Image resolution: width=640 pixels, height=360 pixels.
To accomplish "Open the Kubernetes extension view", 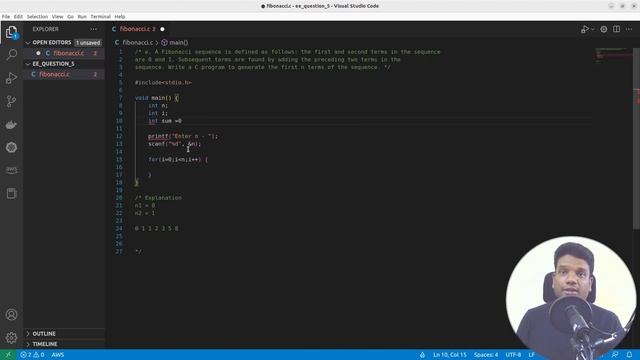I will tap(11, 147).
